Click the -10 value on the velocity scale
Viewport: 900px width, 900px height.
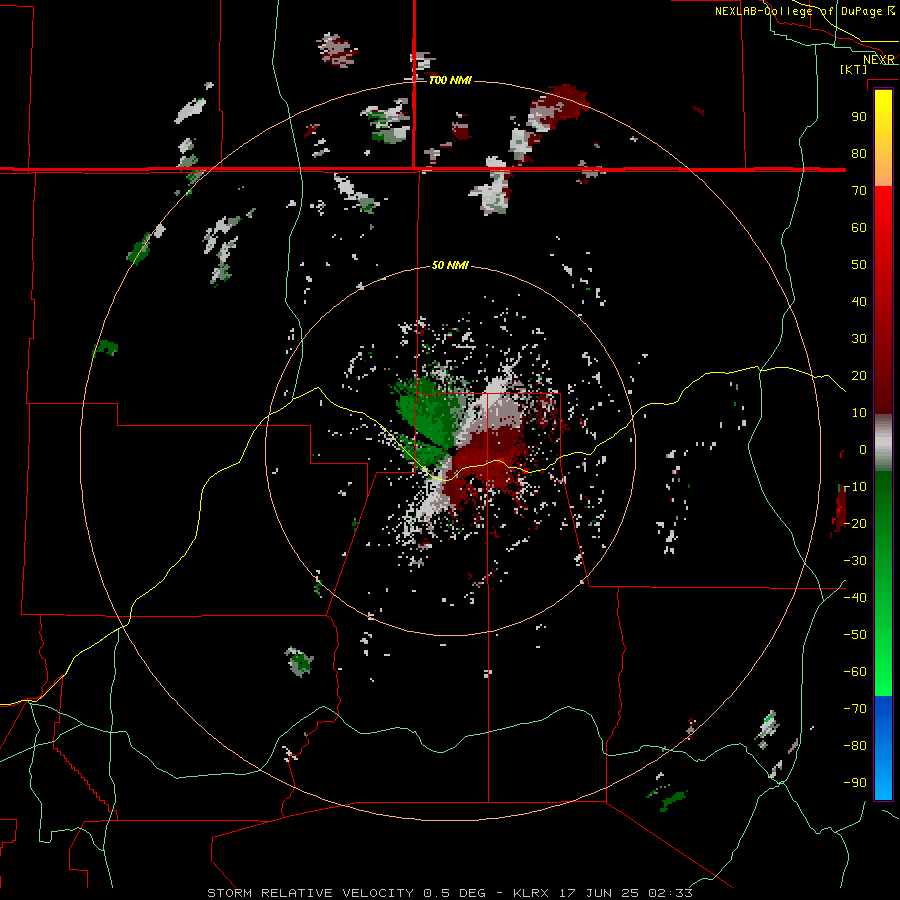[x=855, y=487]
